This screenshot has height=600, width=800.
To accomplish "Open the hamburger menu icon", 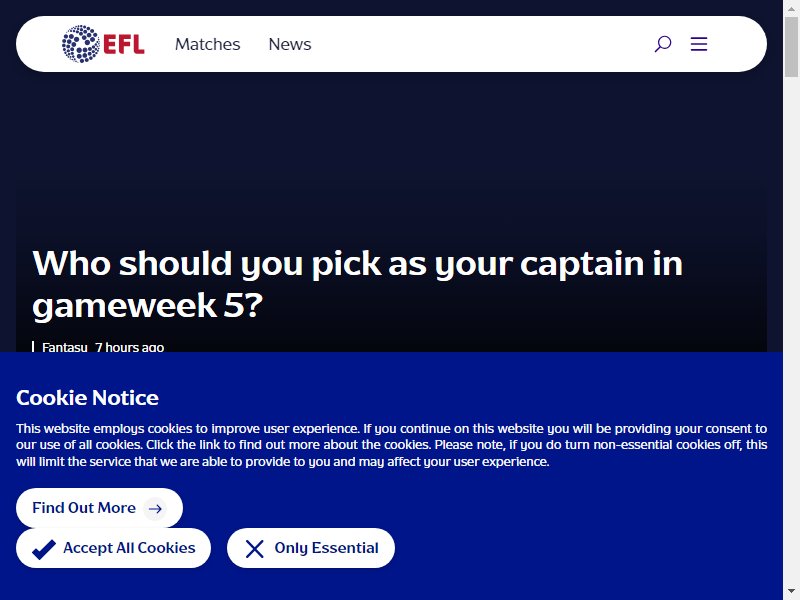I will 698,44.
